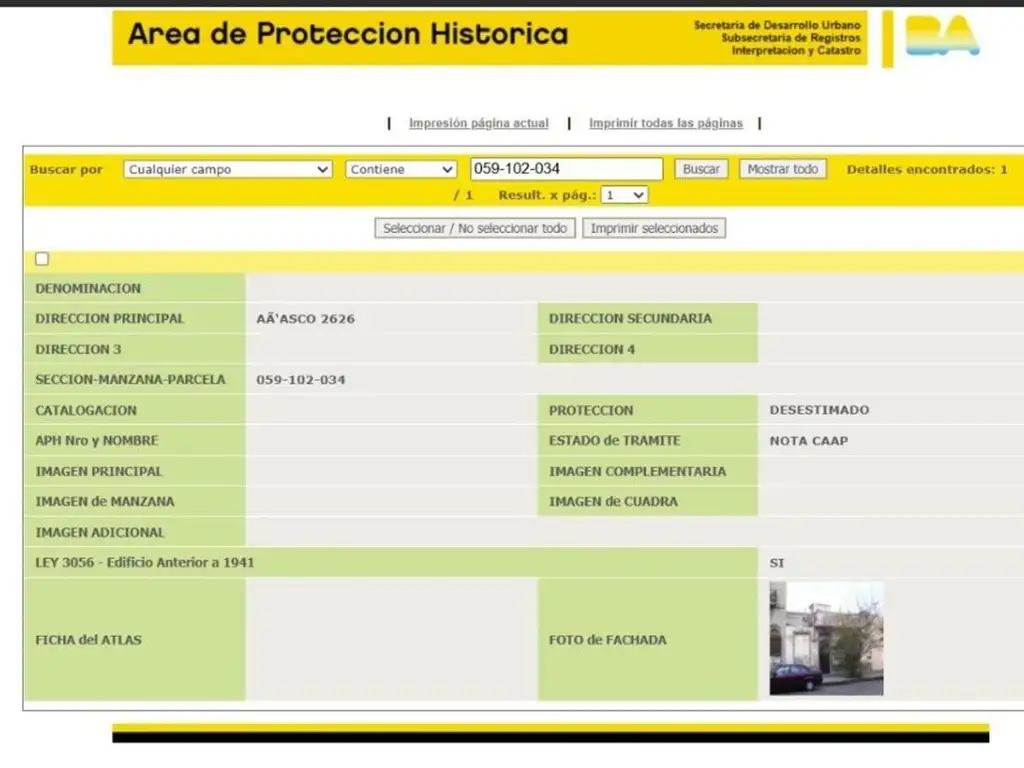The width and height of the screenshot is (1024, 768).
Task: Open the facade photo thumbnail
Action: (826, 638)
